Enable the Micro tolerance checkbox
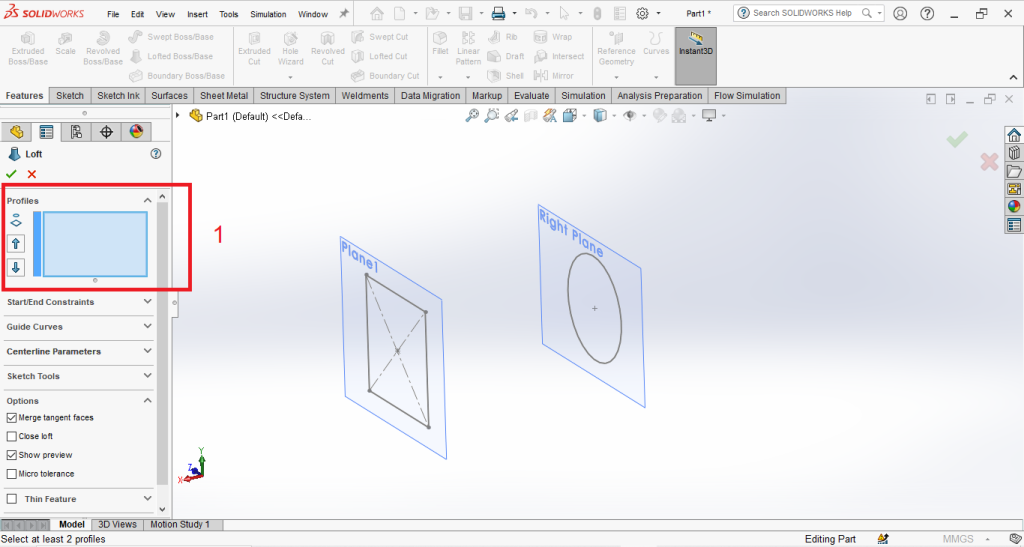1024x547 pixels. pos(12,474)
